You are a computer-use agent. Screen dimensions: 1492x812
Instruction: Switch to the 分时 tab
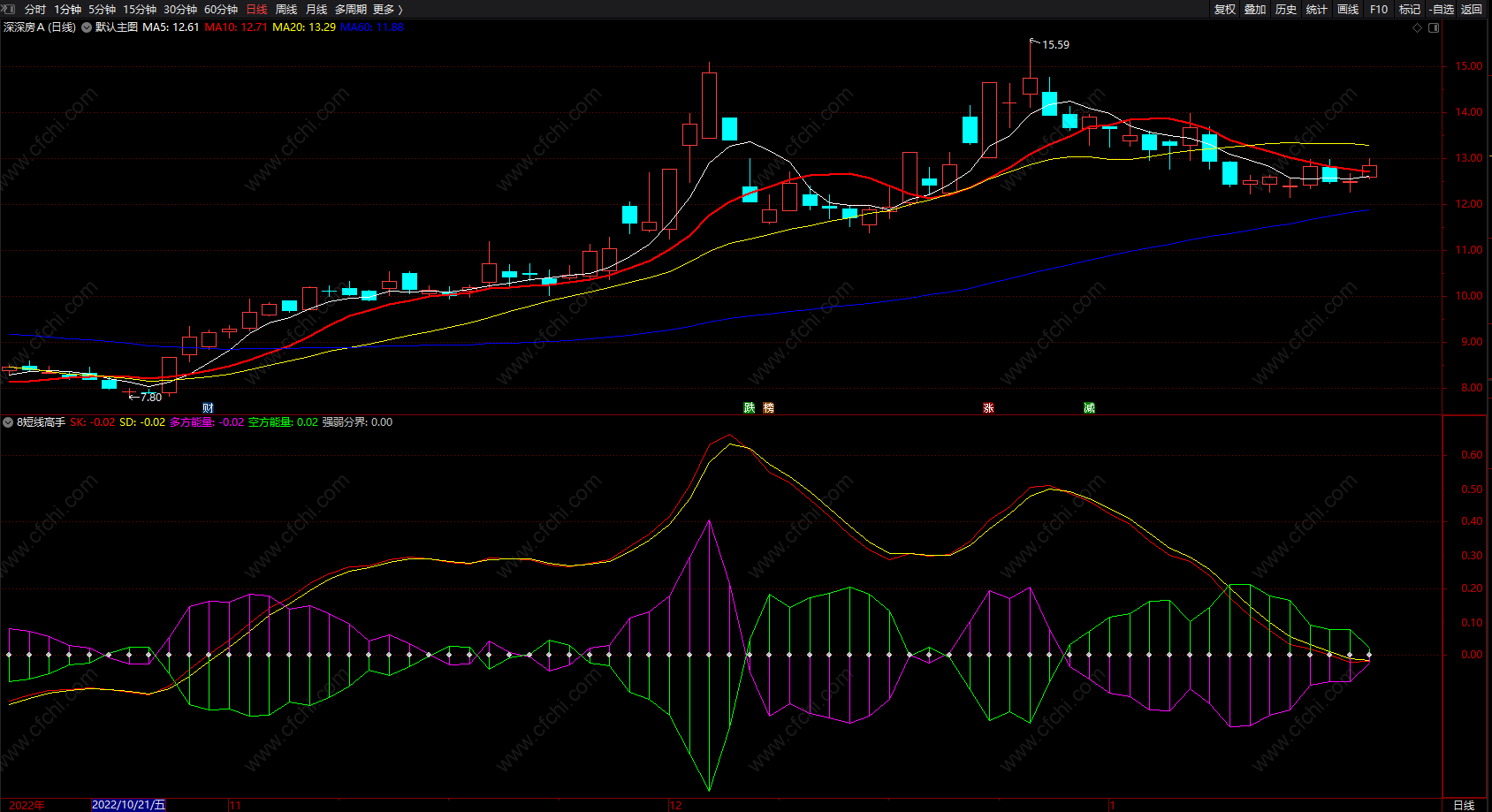(x=35, y=9)
